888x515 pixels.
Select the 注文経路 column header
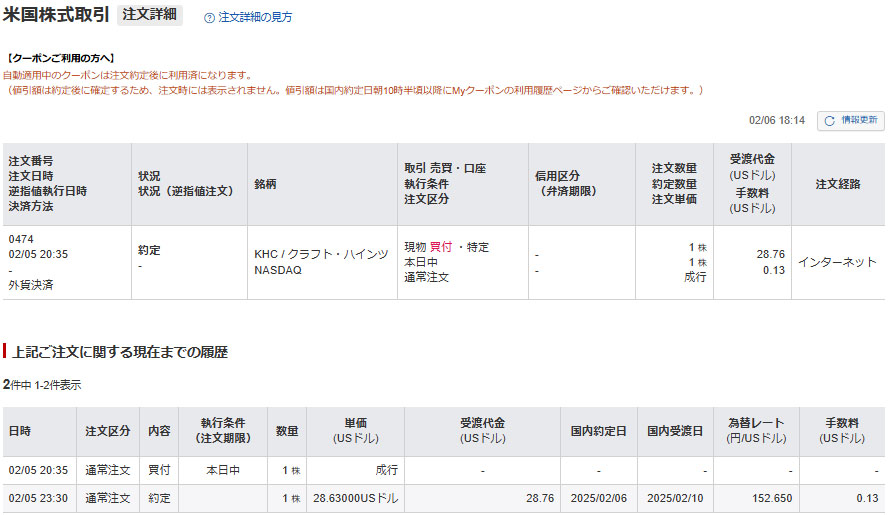(x=837, y=184)
